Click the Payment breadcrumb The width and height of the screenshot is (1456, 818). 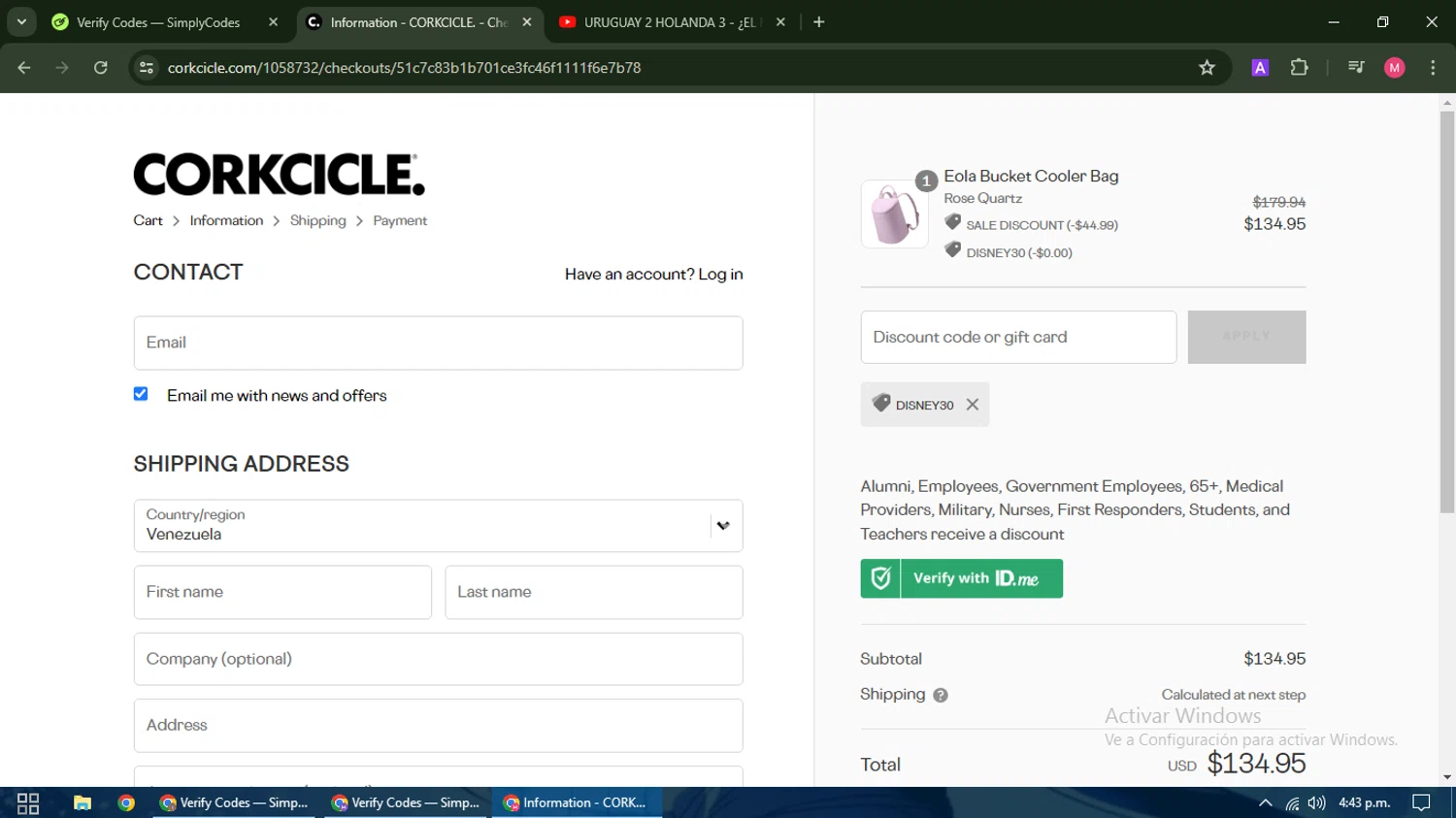(400, 221)
